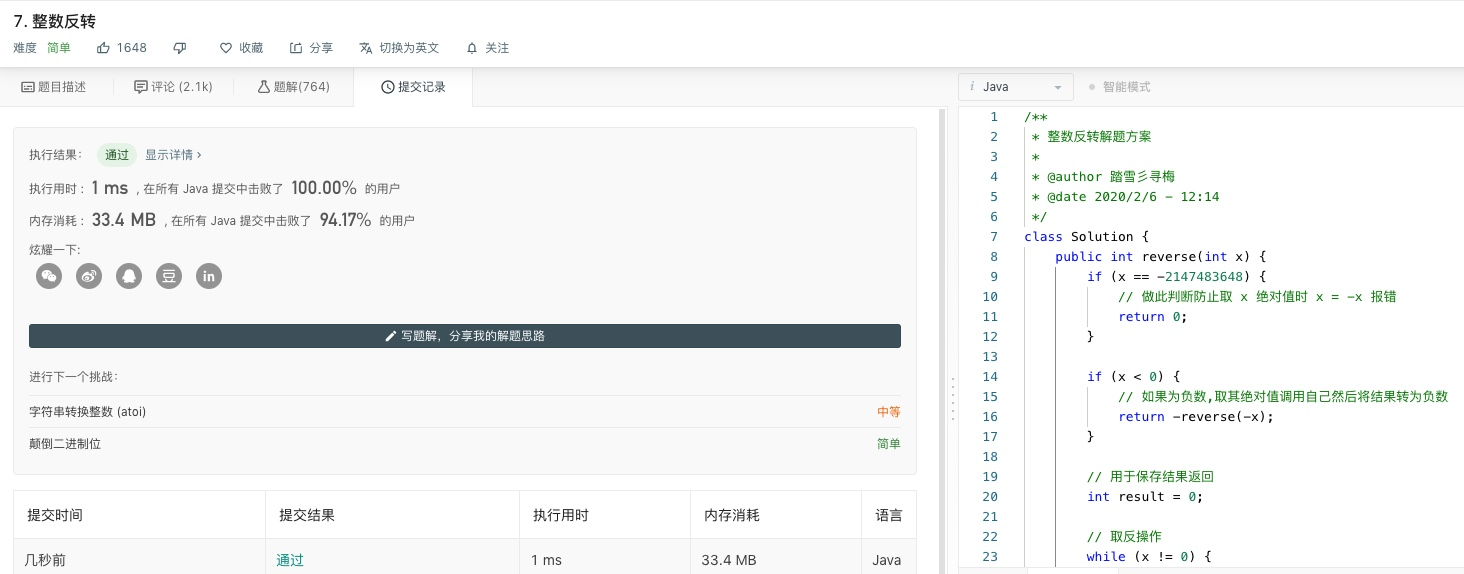
Task: Click the 简单 difficulty label in header
Action: 59,48
